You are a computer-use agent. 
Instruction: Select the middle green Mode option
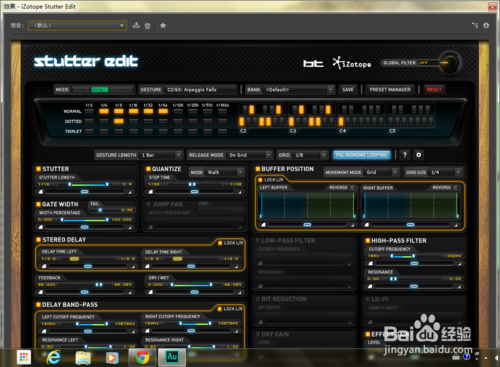(x=100, y=90)
